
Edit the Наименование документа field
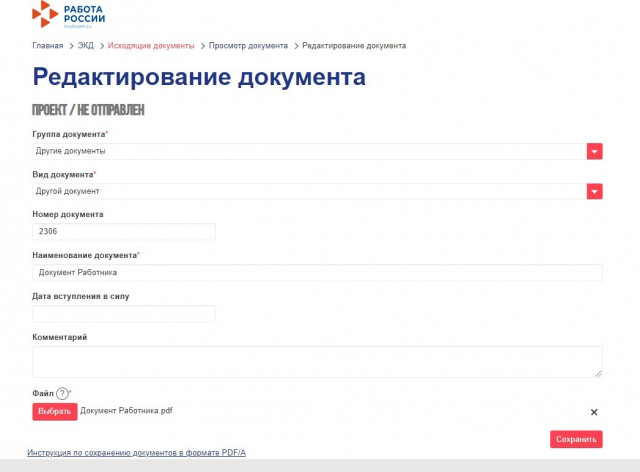[x=317, y=272]
